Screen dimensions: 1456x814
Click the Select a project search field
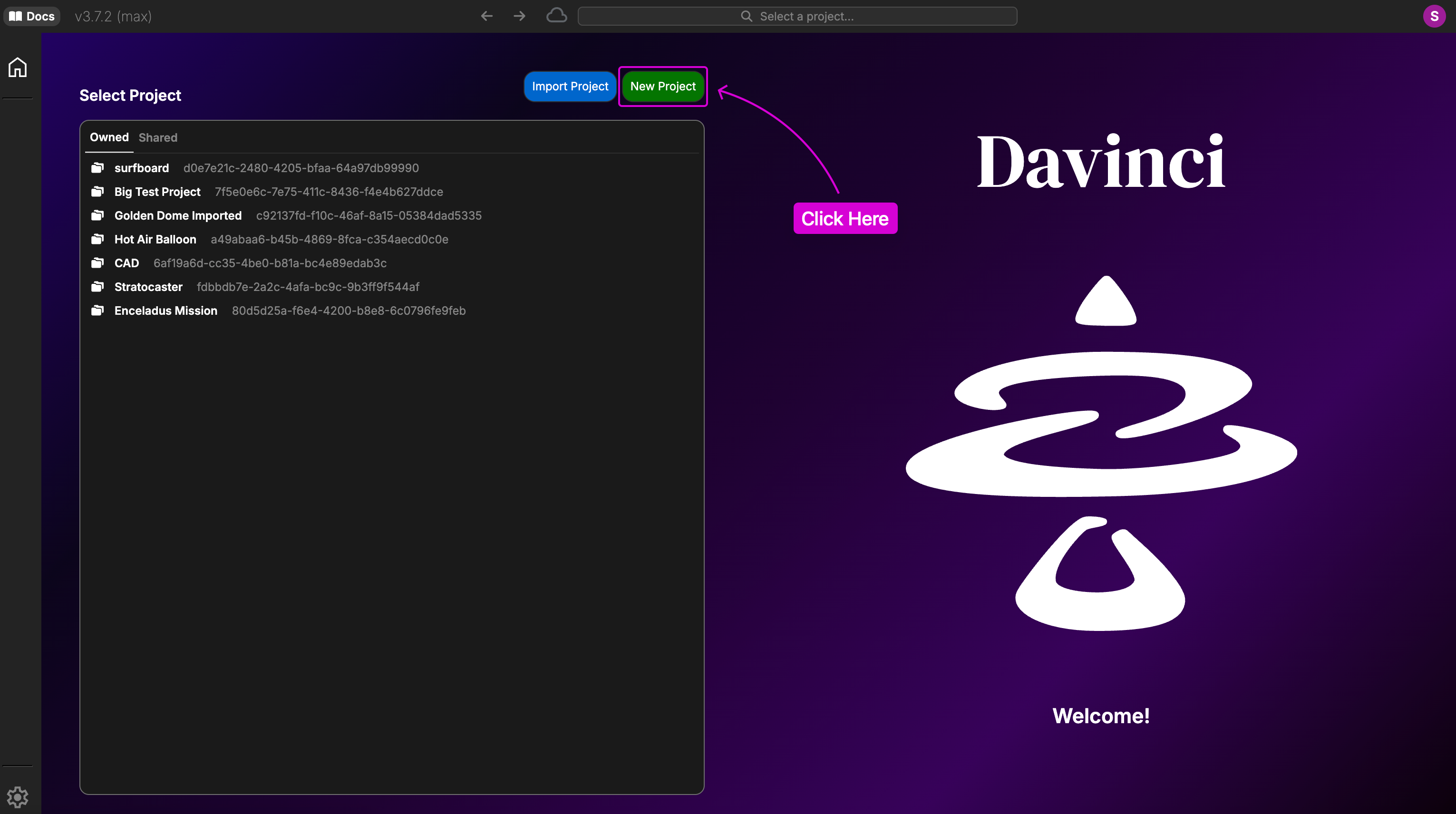pos(797,16)
